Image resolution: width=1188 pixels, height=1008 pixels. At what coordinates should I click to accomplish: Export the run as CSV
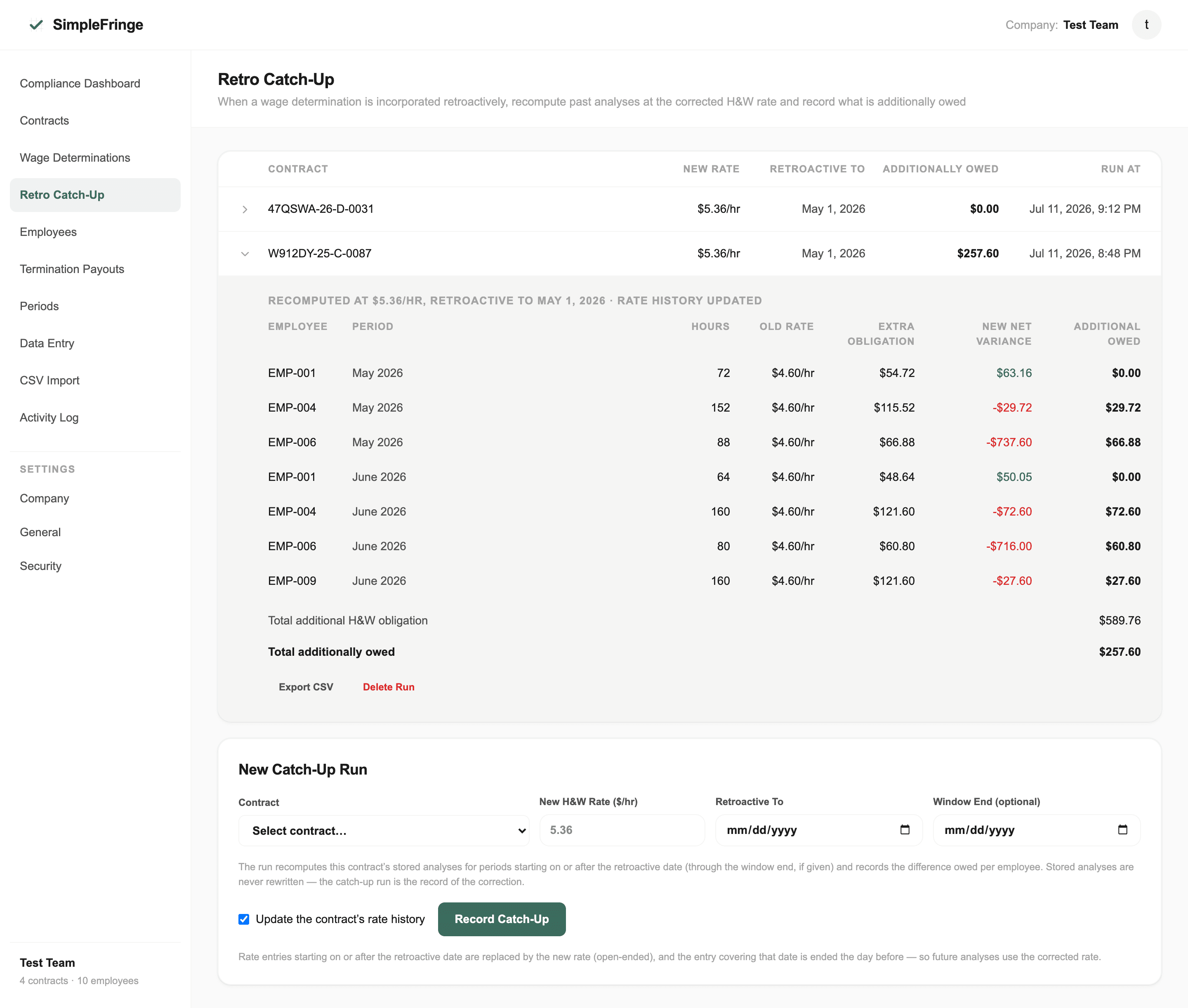pyautogui.click(x=306, y=687)
